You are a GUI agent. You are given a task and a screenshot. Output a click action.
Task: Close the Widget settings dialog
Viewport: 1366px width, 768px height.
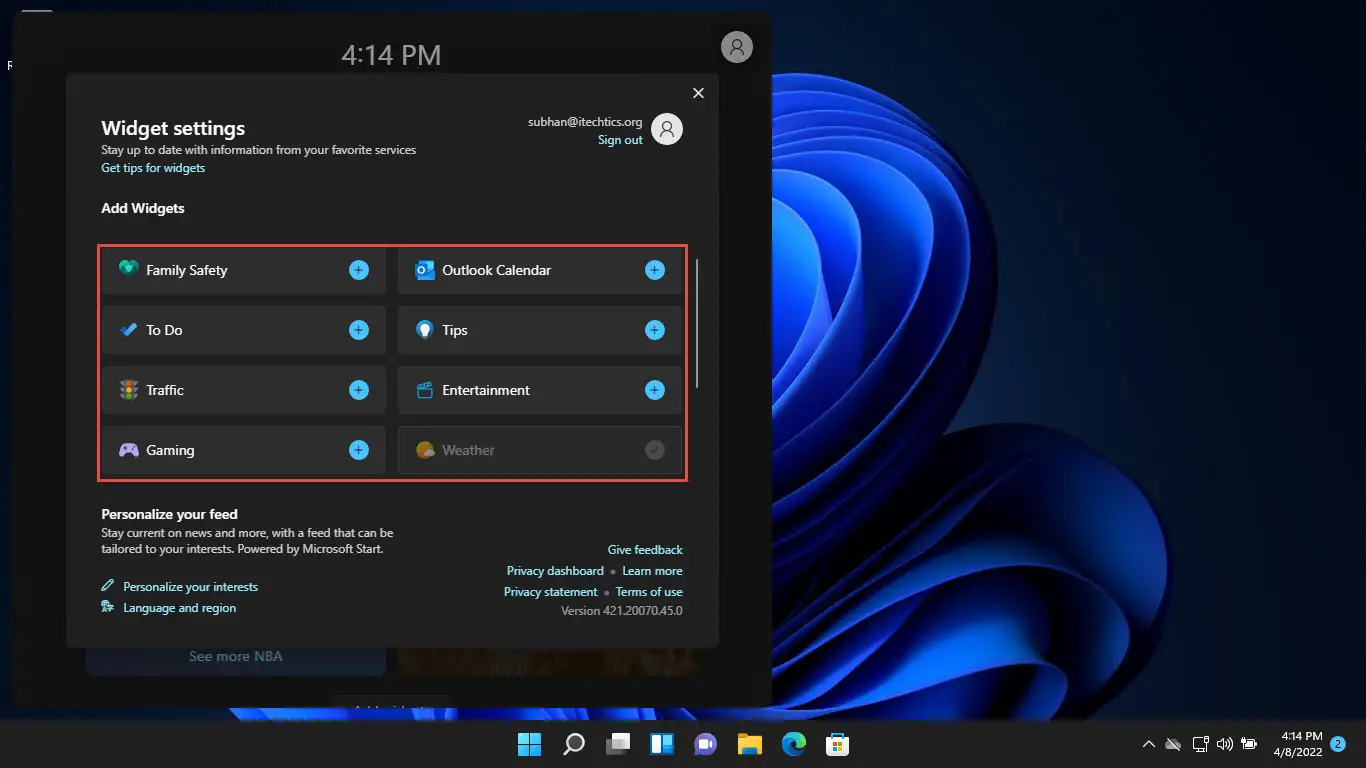(698, 93)
